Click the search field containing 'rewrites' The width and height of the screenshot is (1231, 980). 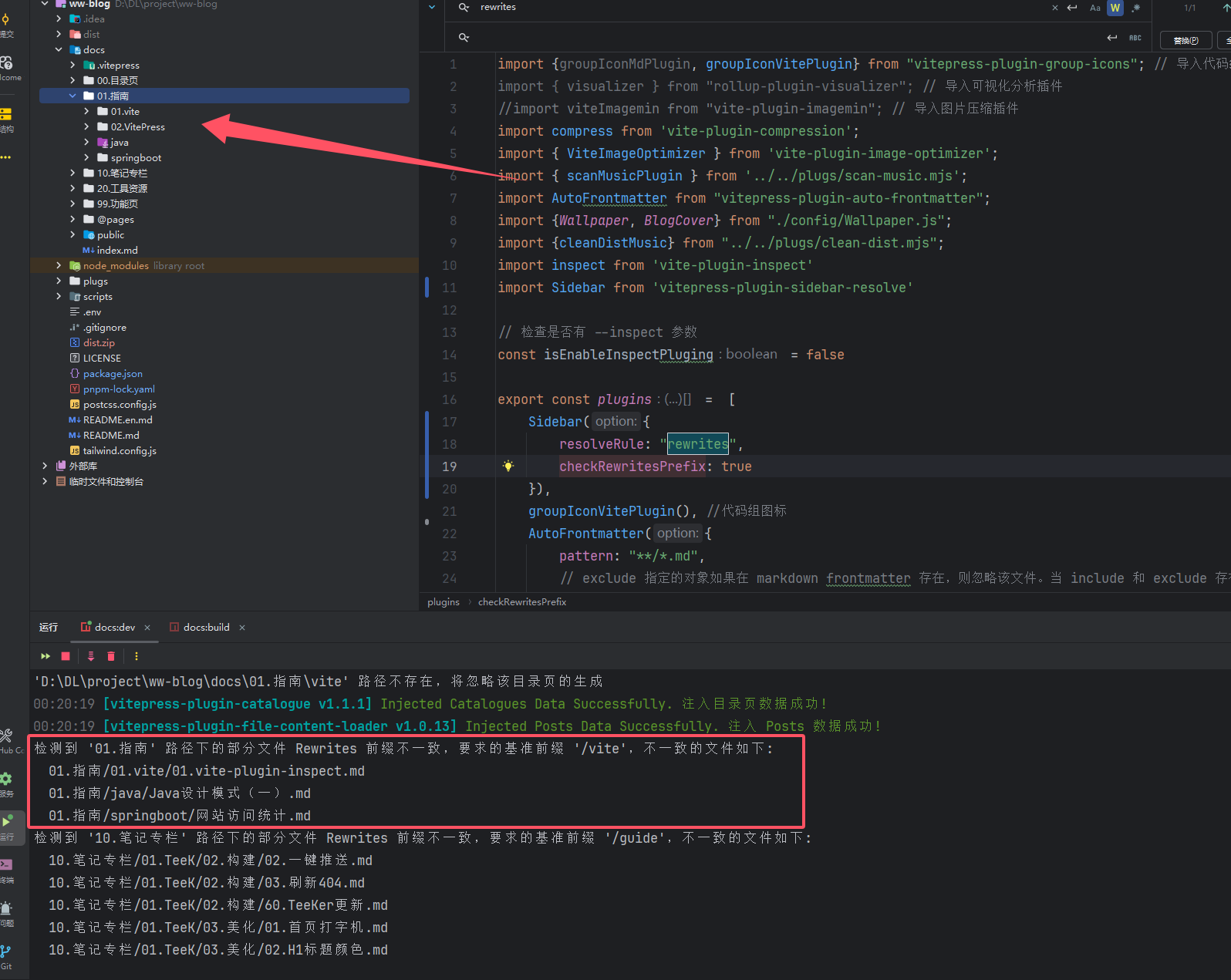click(694, 8)
